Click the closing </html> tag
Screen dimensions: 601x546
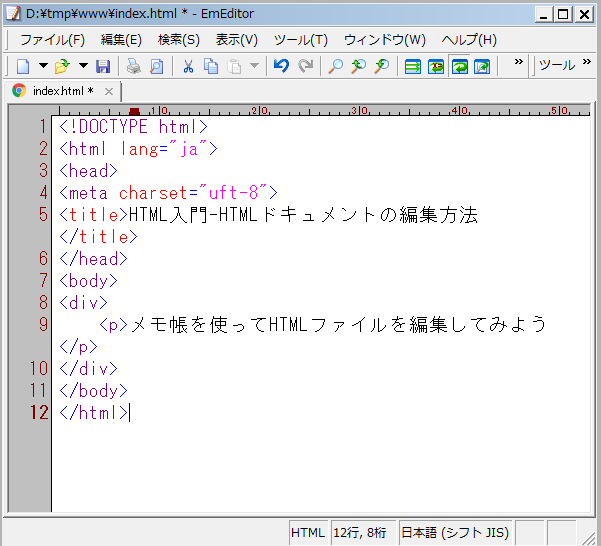coord(94,413)
